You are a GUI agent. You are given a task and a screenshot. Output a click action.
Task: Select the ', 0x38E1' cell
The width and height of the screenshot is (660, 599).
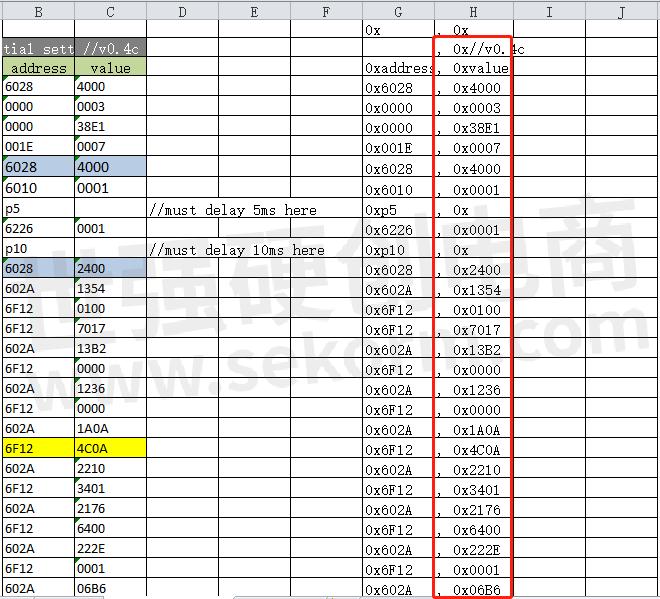pyautogui.click(x=473, y=129)
